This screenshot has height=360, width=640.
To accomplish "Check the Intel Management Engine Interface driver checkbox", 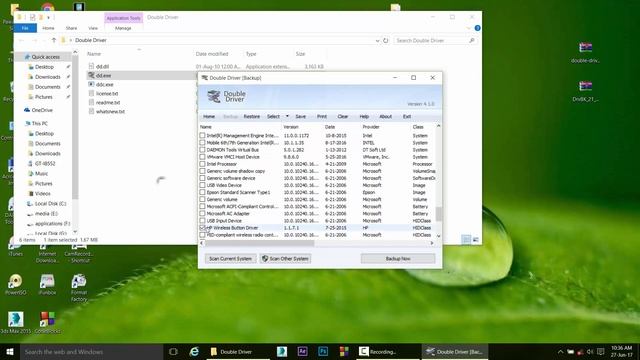I will [x=202, y=136].
